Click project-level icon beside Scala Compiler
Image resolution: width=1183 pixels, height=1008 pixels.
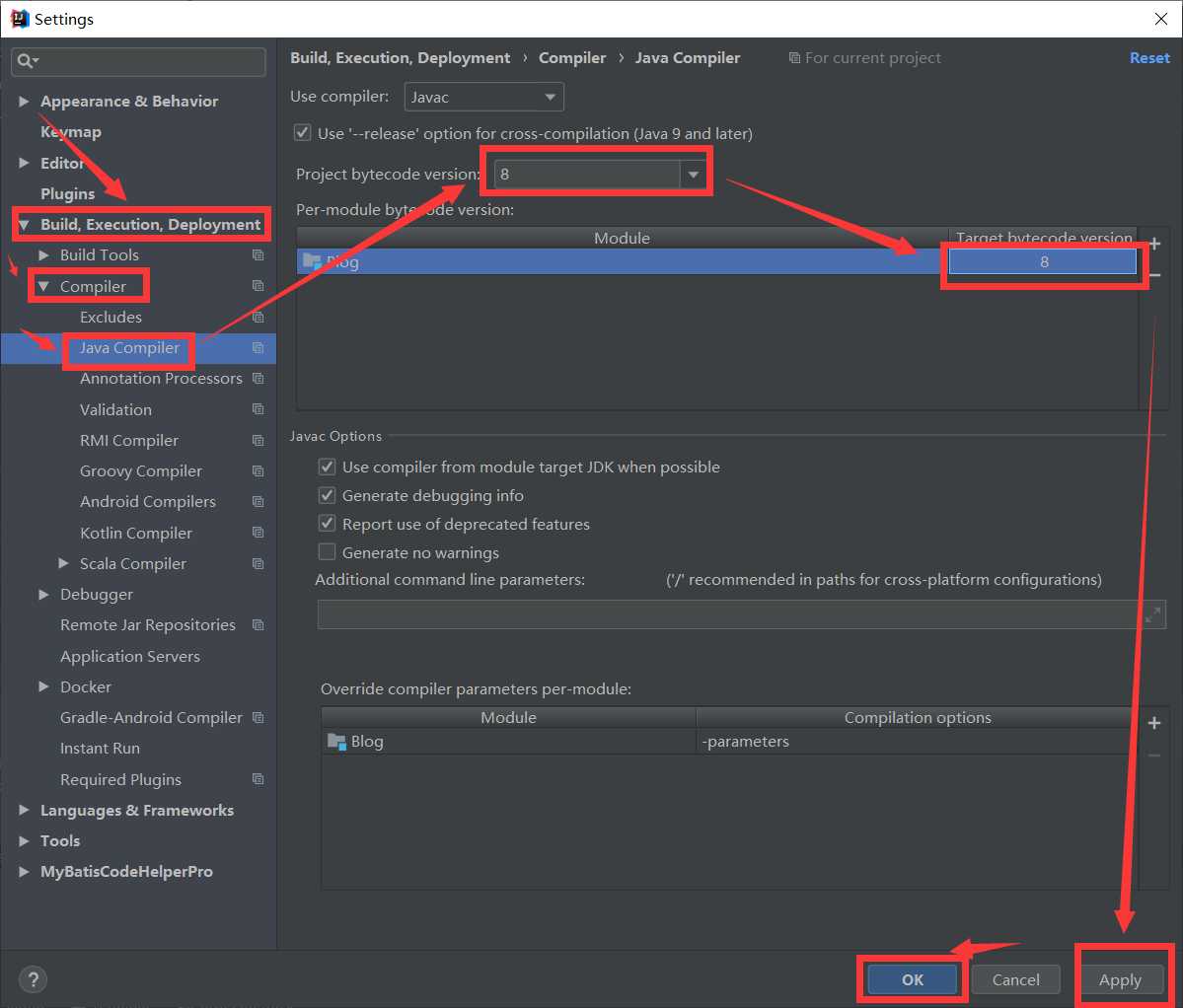point(259,563)
